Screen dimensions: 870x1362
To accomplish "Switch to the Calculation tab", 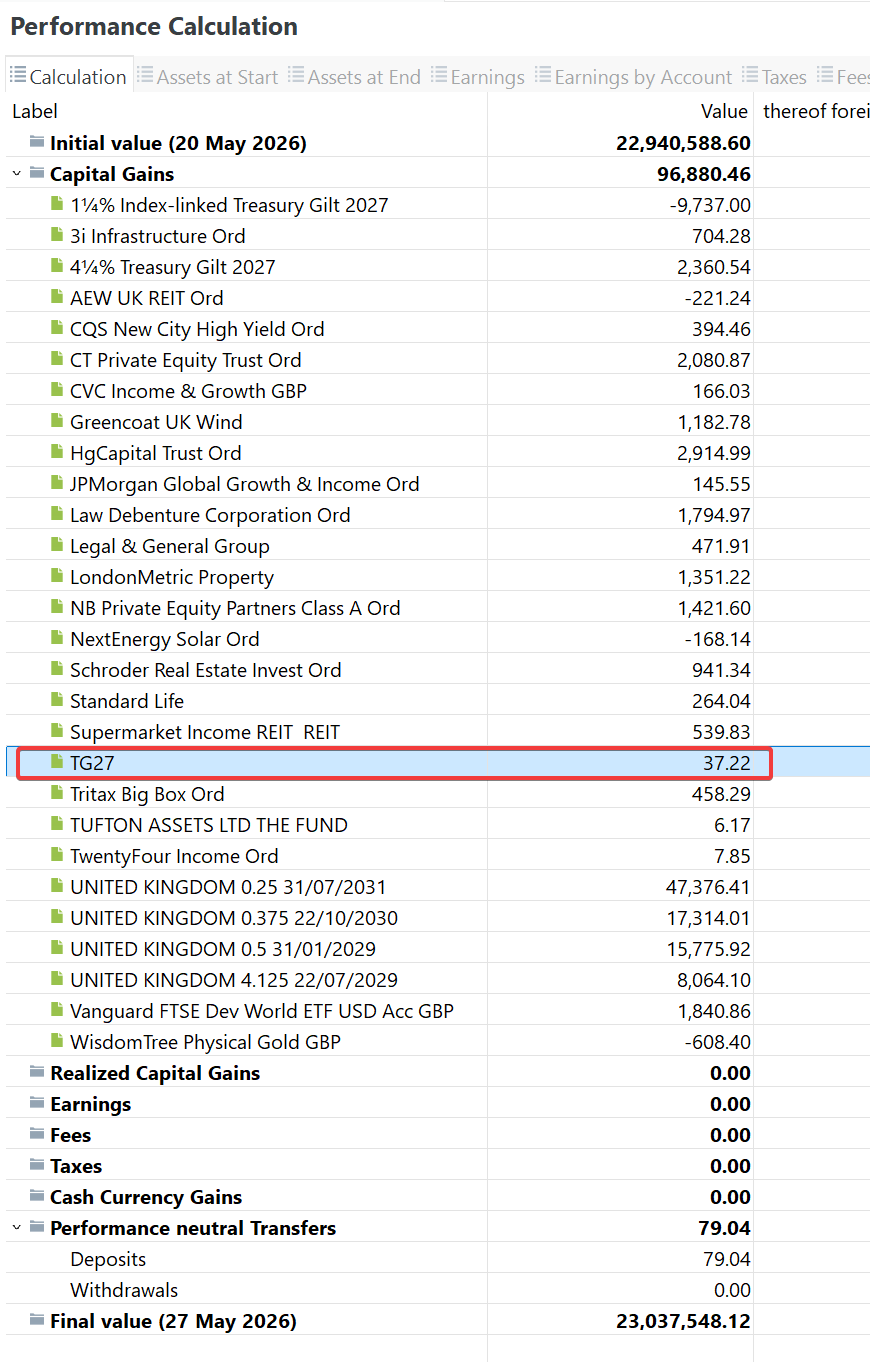I will 69,77.
